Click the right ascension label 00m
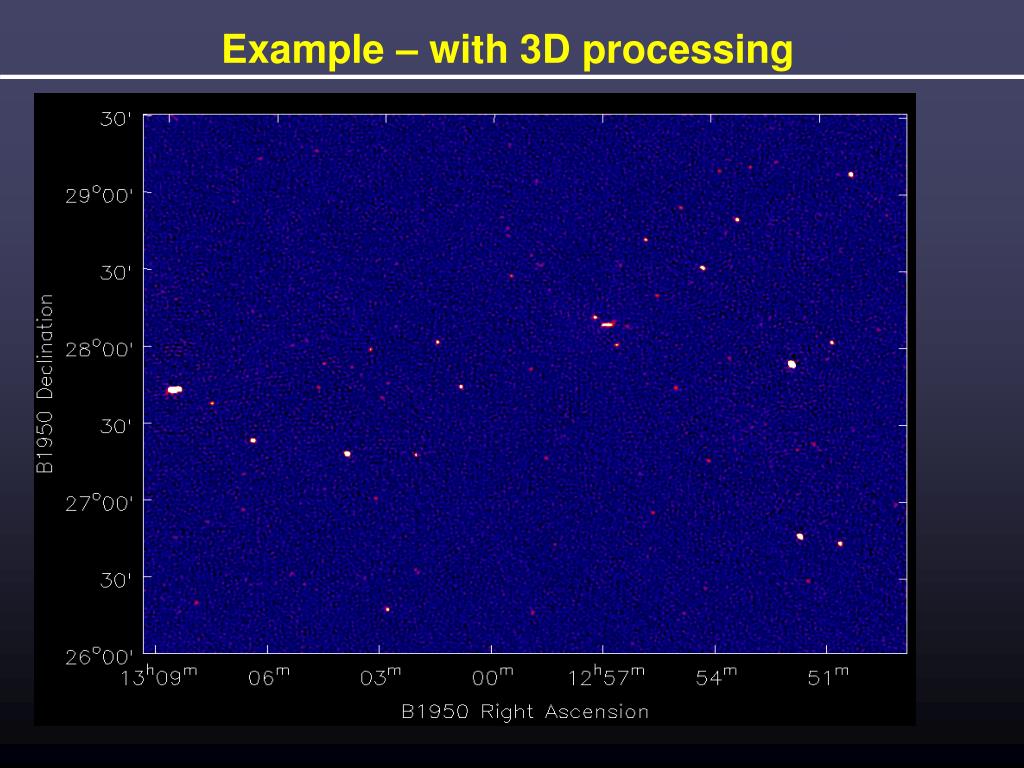The height and width of the screenshot is (768, 1024). (x=492, y=677)
